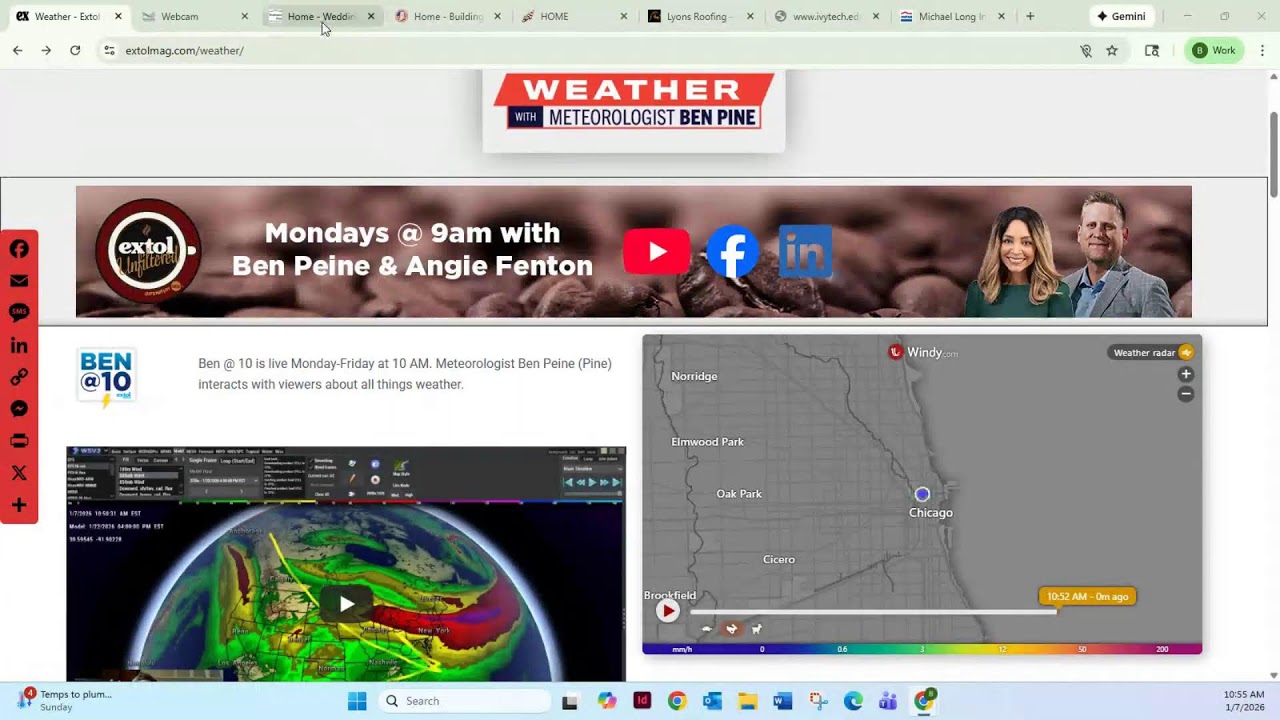Image resolution: width=1280 pixels, height=720 pixels.
Task: Go back to the previous page
Action: 17,50
